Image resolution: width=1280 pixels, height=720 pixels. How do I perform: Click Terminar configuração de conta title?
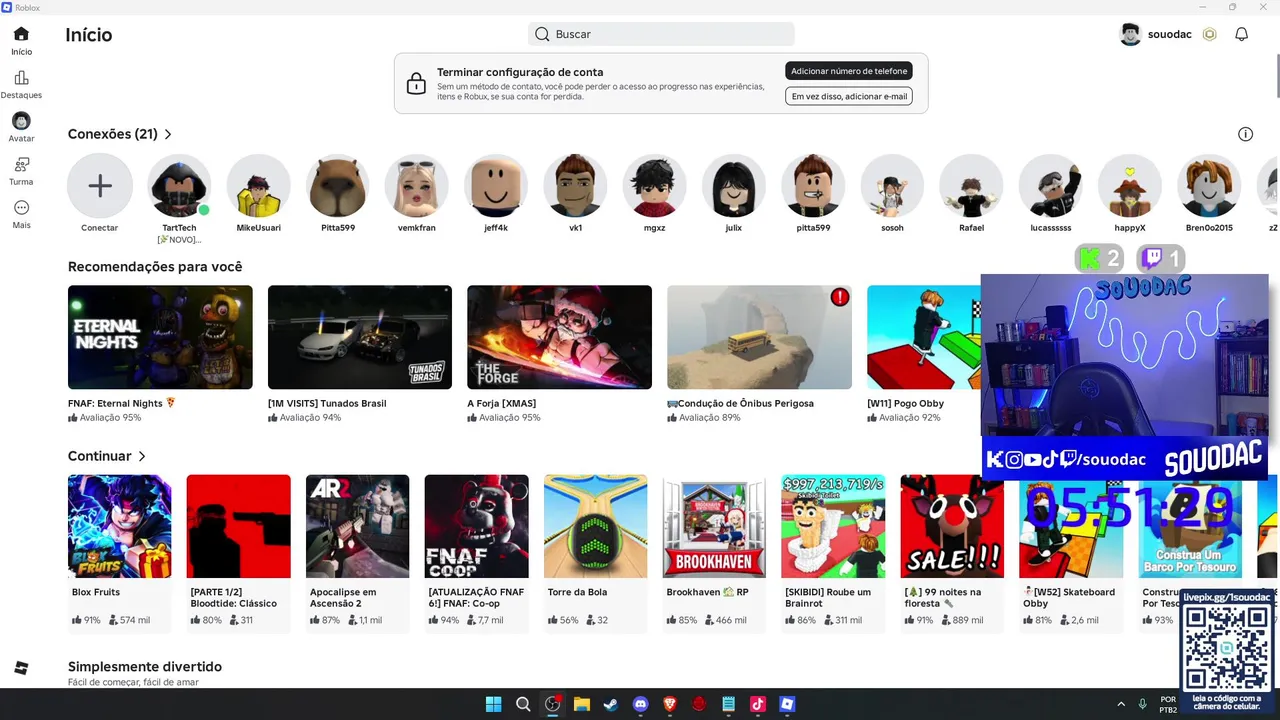tap(520, 72)
